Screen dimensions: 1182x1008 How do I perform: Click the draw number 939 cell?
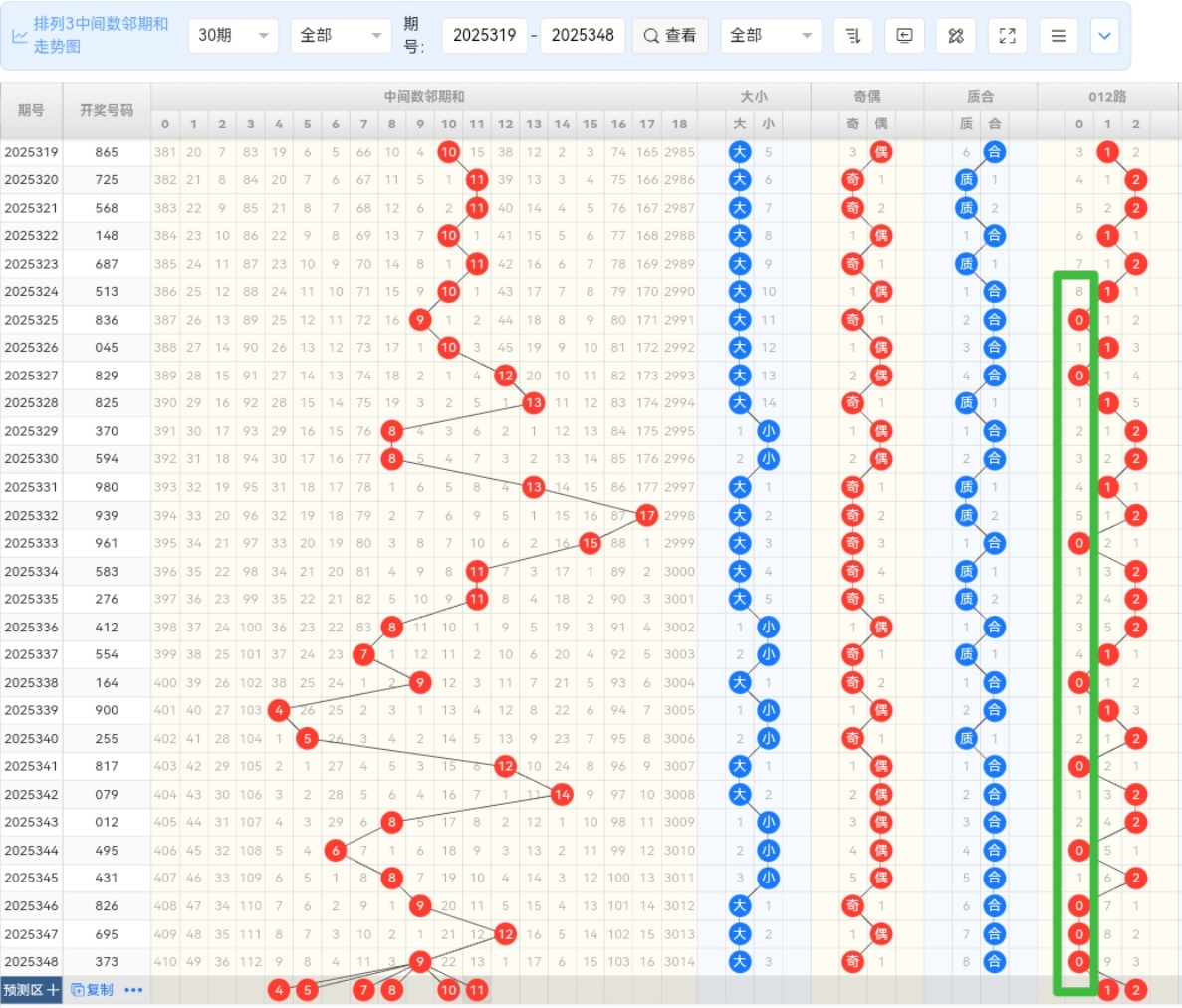click(x=107, y=515)
